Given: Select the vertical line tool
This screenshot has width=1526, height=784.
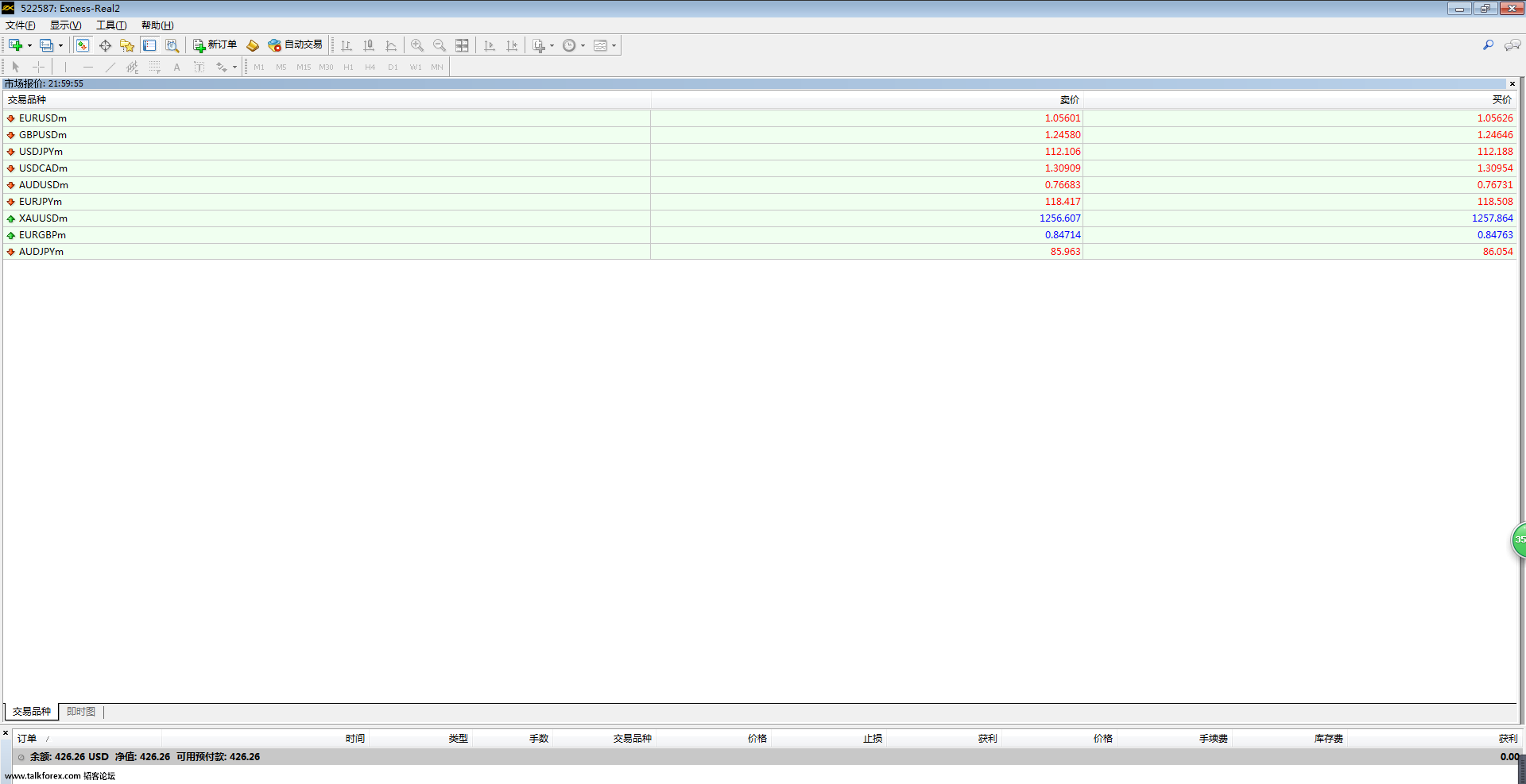Looking at the screenshot, I should point(66,67).
